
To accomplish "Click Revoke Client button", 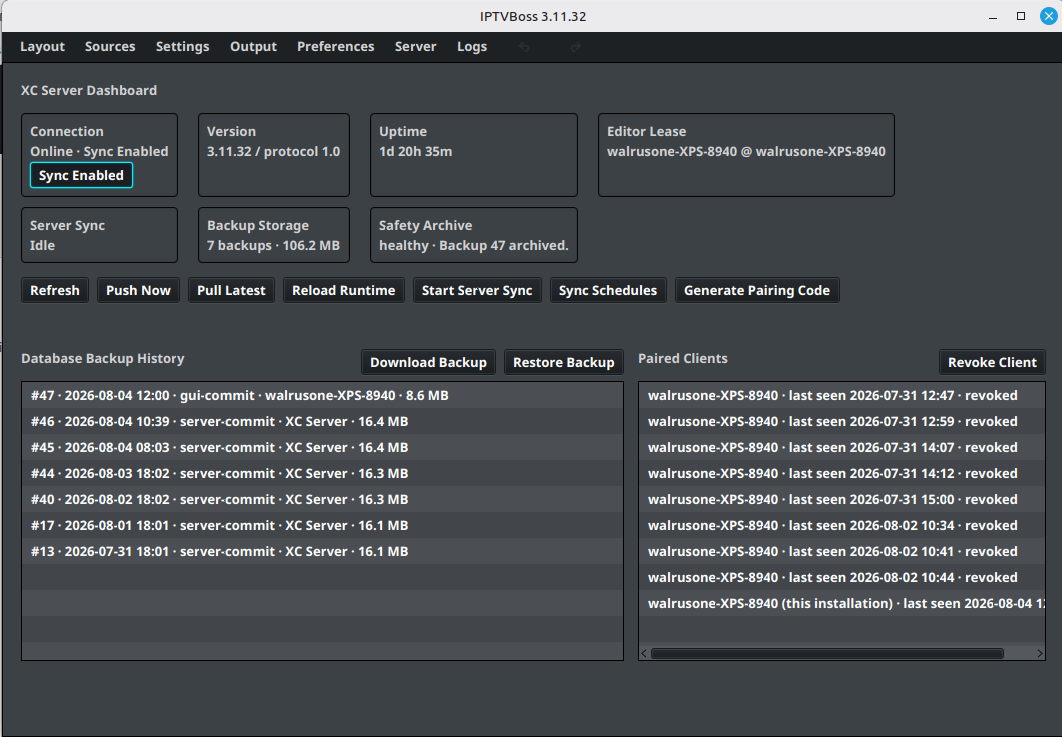I will (x=992, y=362).
